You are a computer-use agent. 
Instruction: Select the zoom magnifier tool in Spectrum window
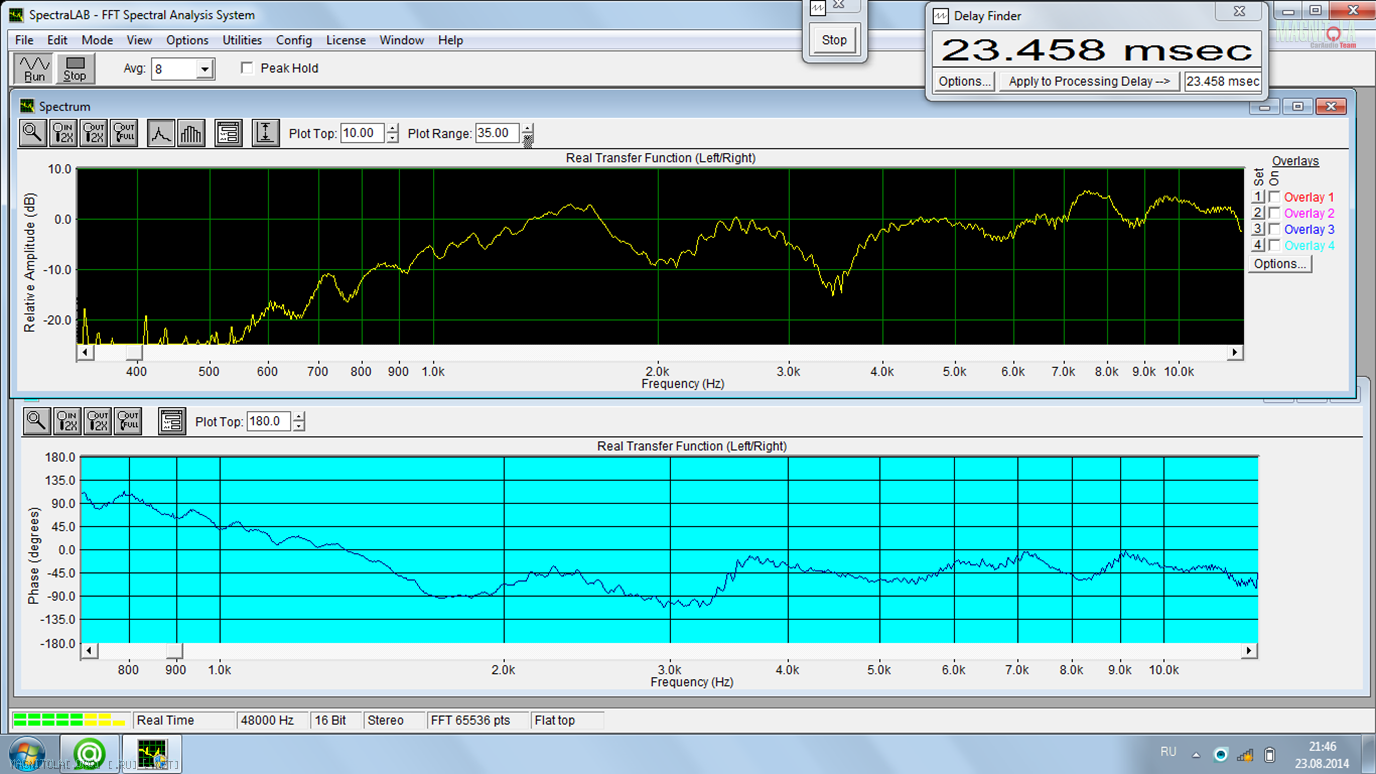coord(33,133)
